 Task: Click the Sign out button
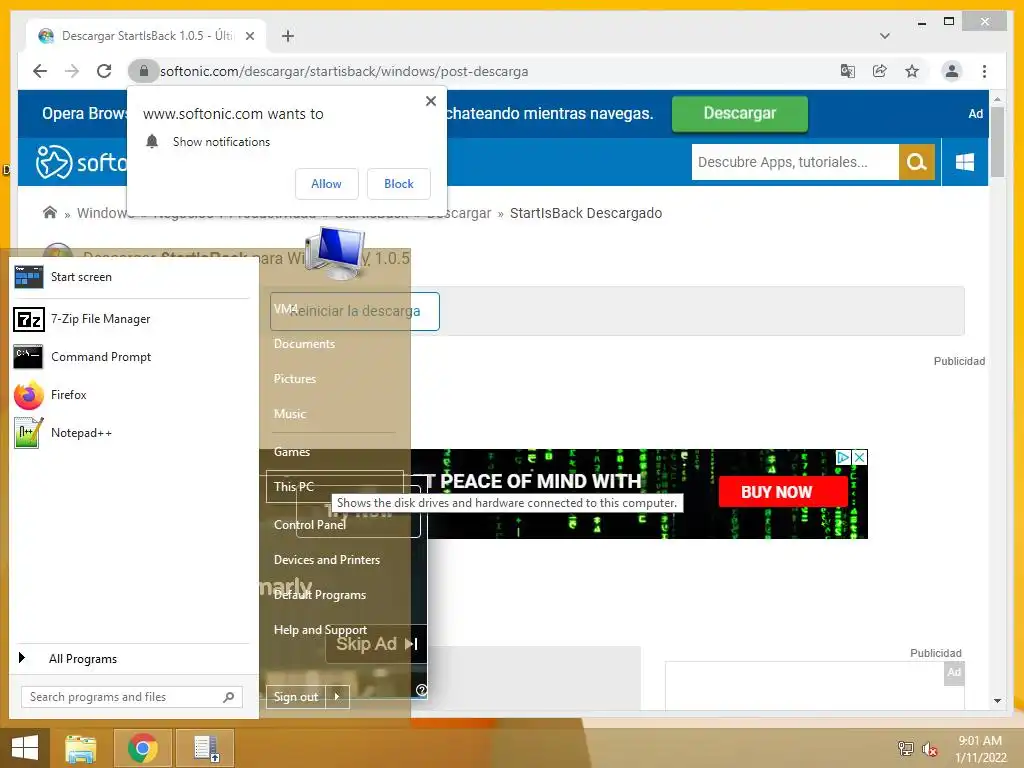(296, 697)
